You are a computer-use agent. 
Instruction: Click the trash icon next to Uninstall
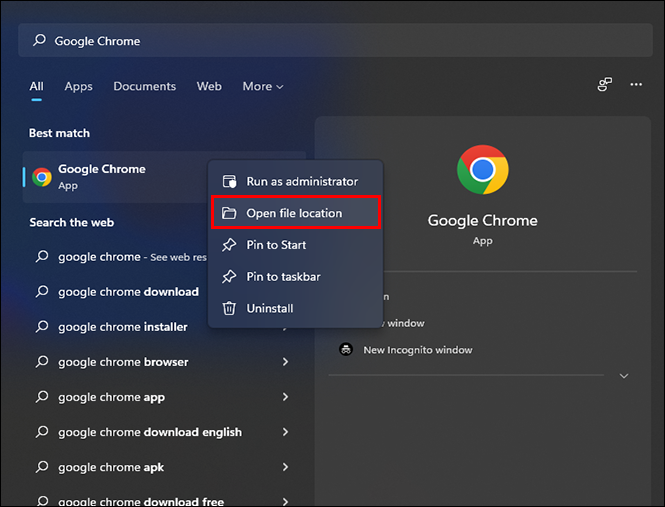229,308
